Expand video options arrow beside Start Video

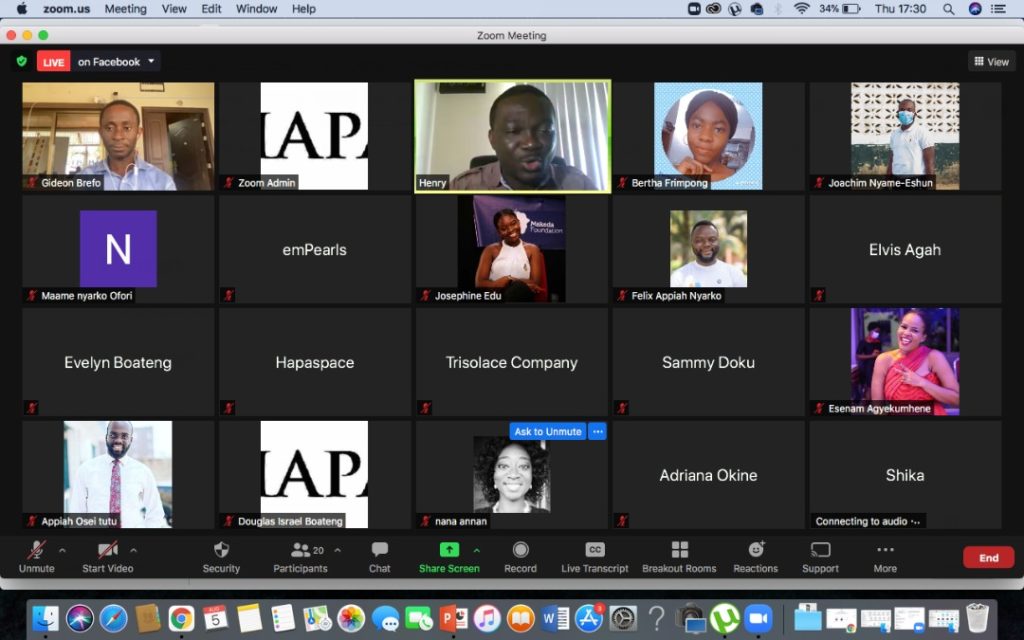tap(133, 551)
